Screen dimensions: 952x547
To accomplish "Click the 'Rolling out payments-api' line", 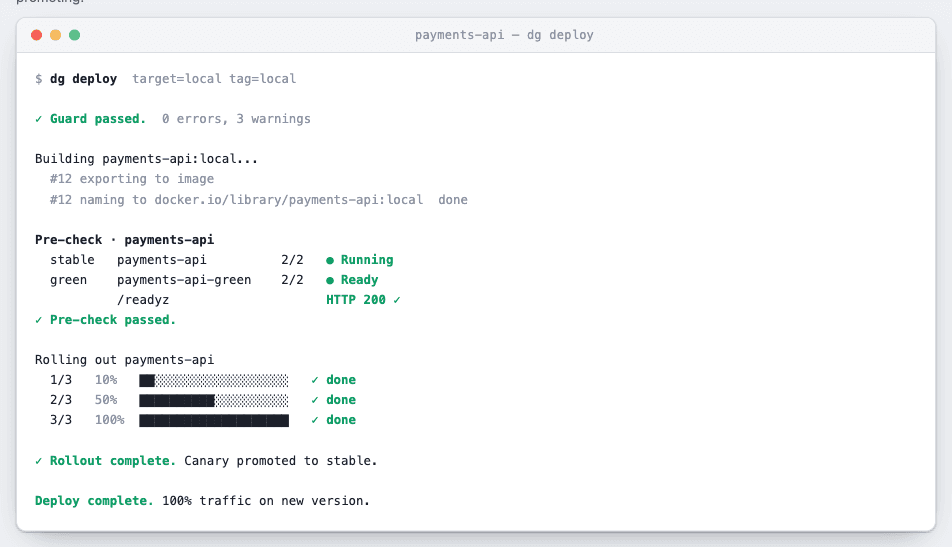I will pos(124,360).
